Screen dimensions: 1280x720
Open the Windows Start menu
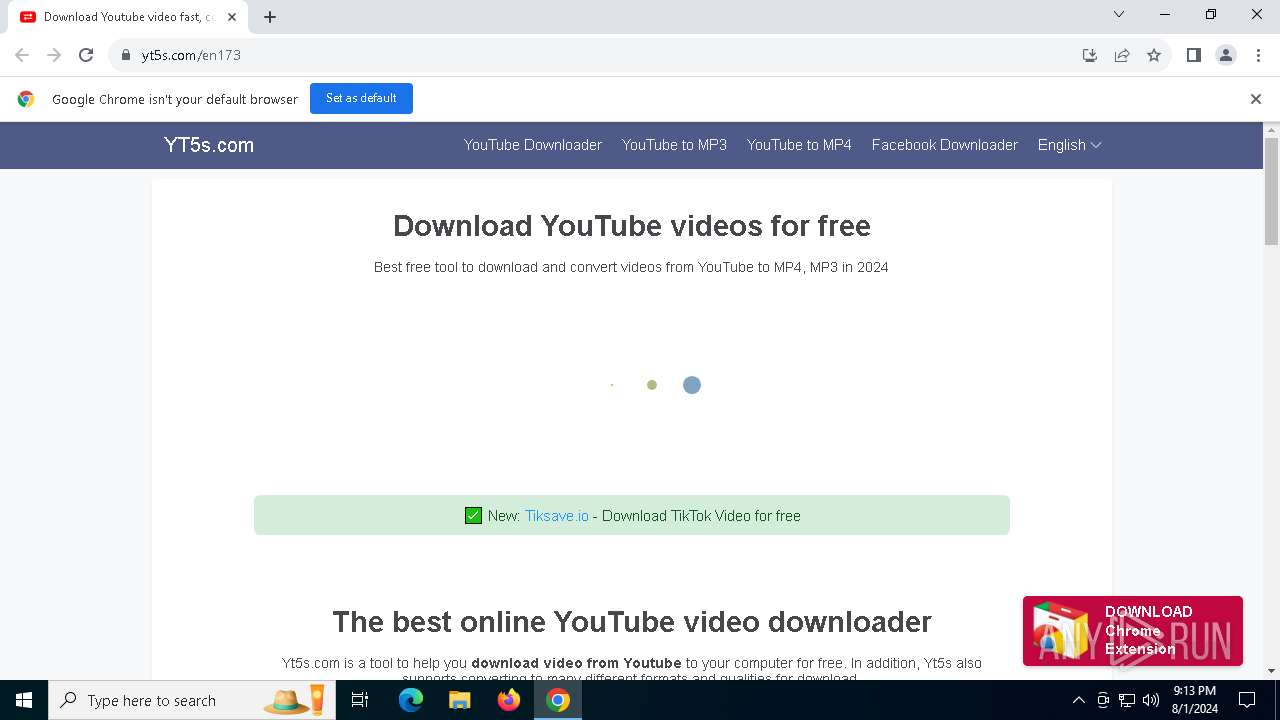click(24, 700)
